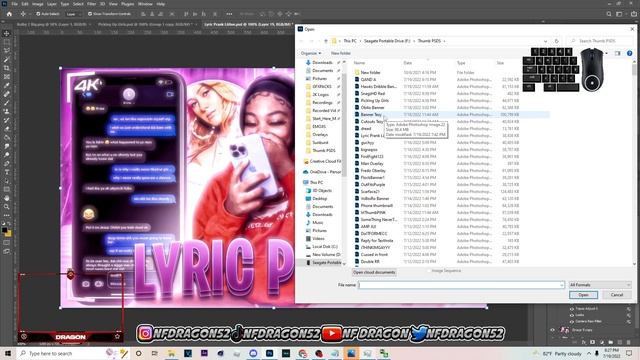Toggle visibility of the bottom group layer

coord(552,330)
